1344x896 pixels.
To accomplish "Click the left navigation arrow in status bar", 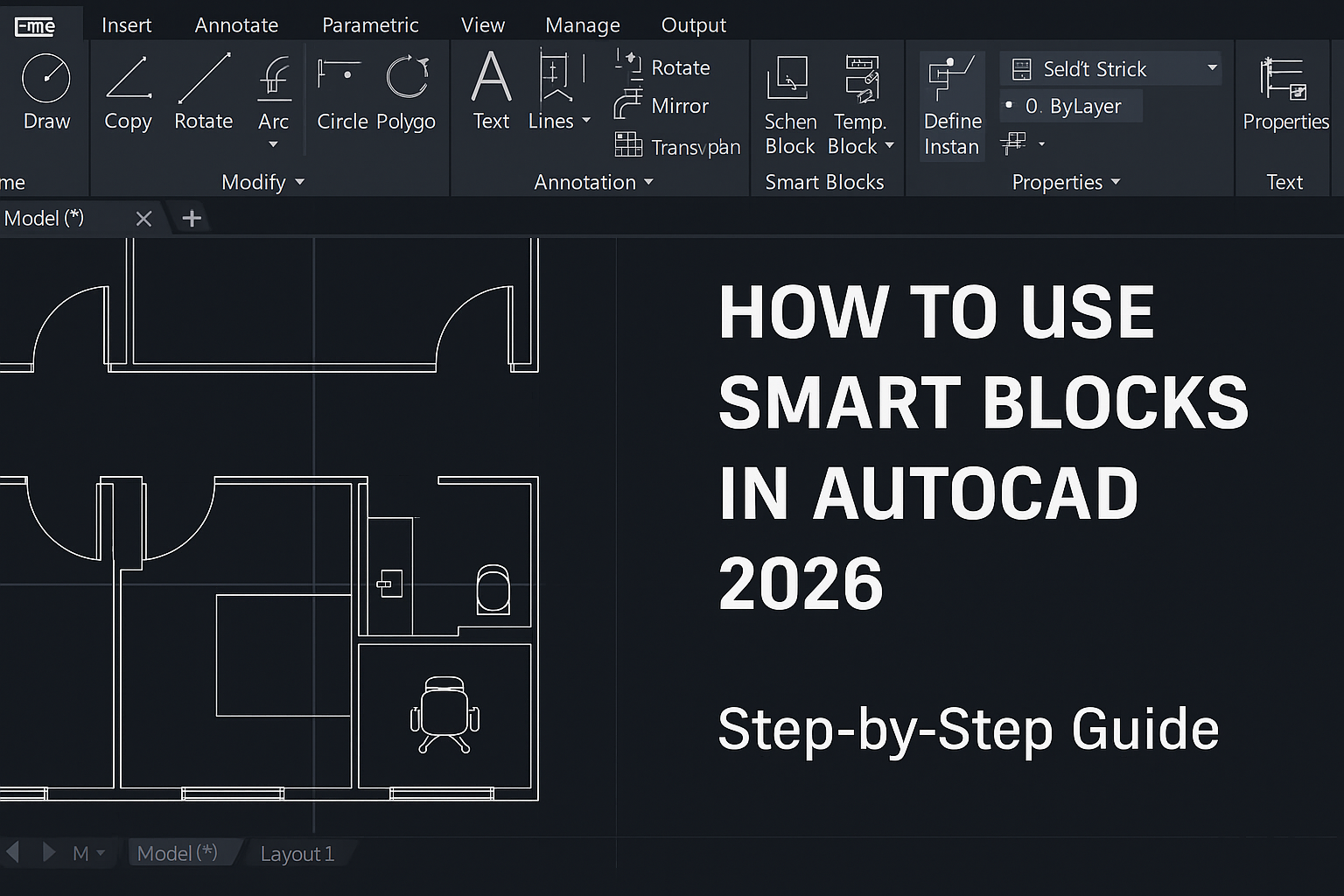I will click(x=13, y=852).
